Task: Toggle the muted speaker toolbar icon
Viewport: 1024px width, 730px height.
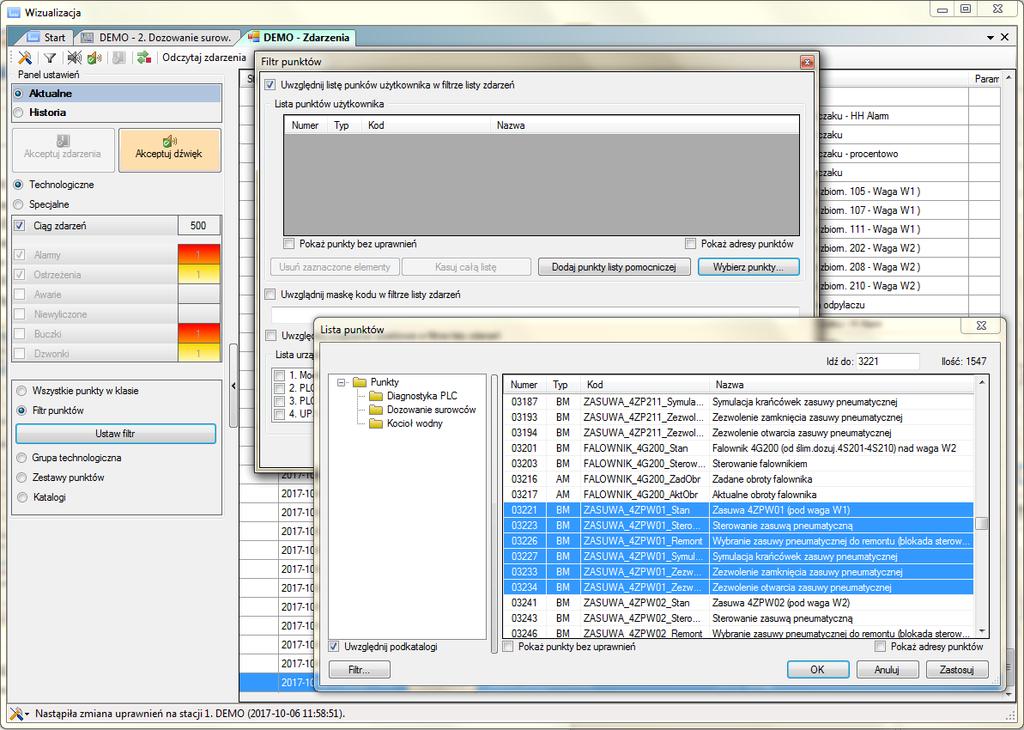Action: pos(74,57)
